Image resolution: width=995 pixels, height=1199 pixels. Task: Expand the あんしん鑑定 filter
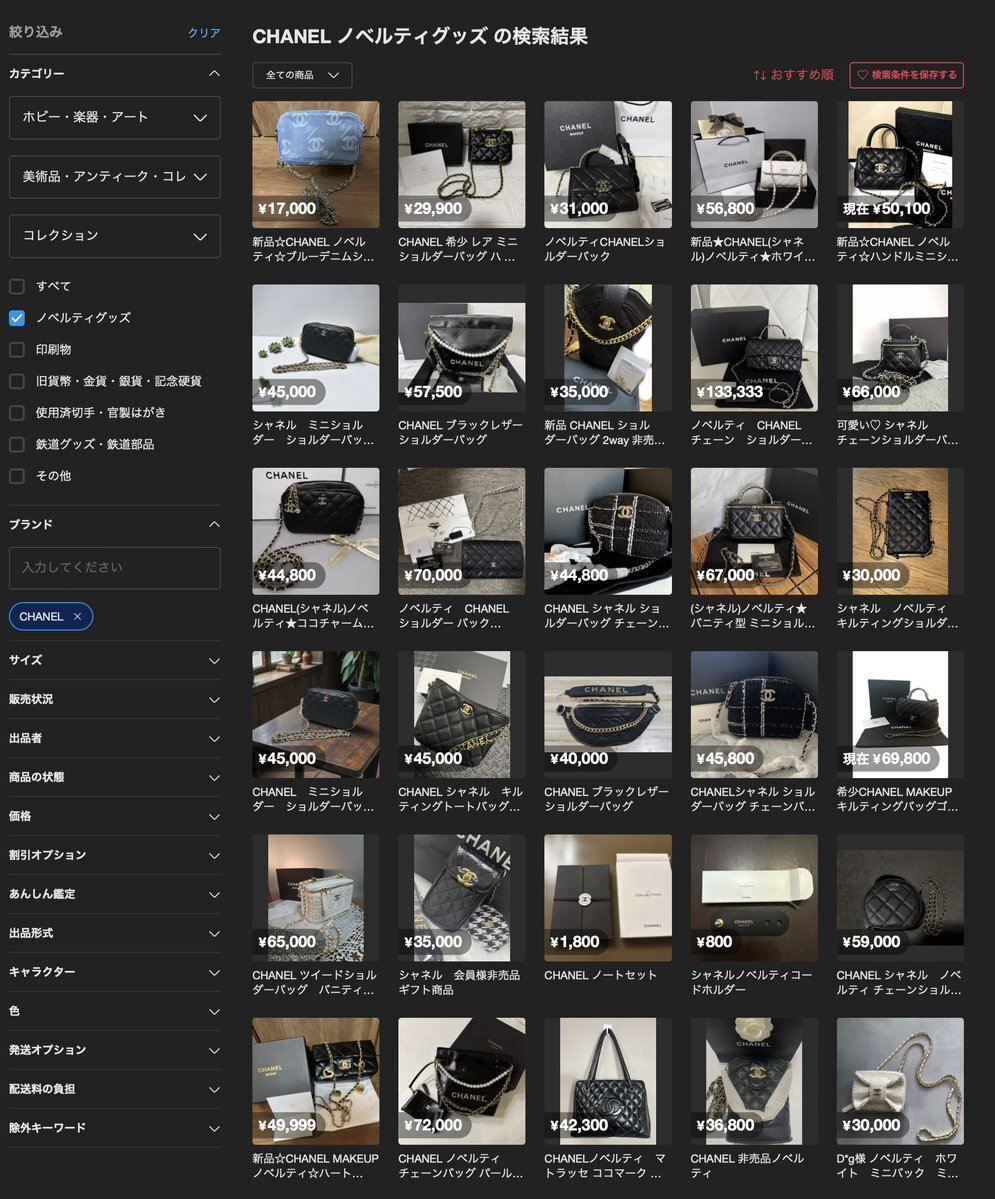(115, 894)
